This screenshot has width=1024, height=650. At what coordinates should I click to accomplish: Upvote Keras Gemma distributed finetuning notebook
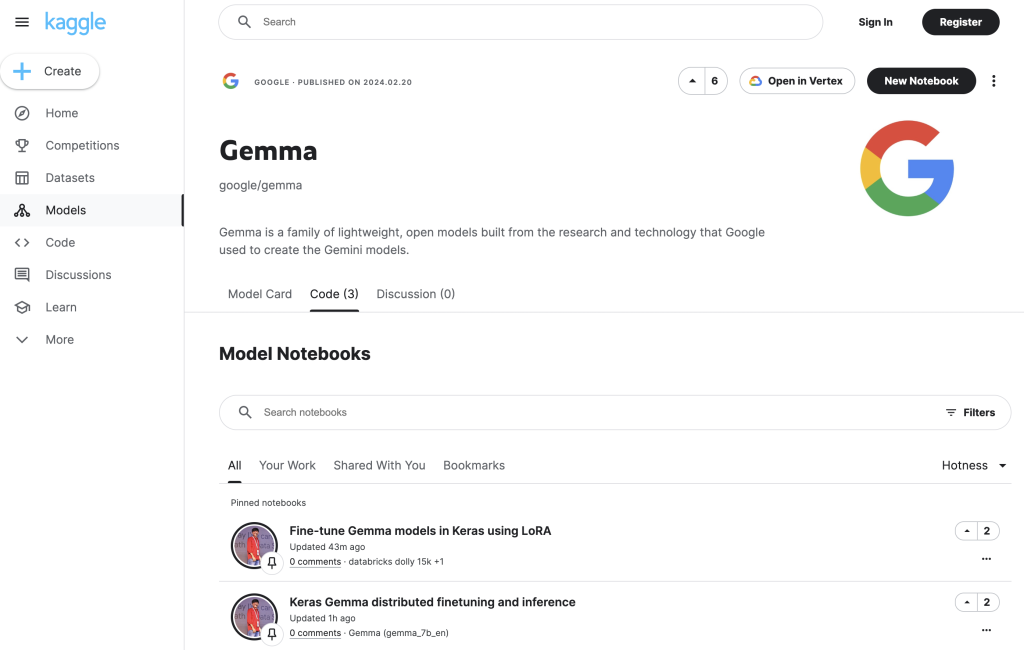tap(966, 602)
